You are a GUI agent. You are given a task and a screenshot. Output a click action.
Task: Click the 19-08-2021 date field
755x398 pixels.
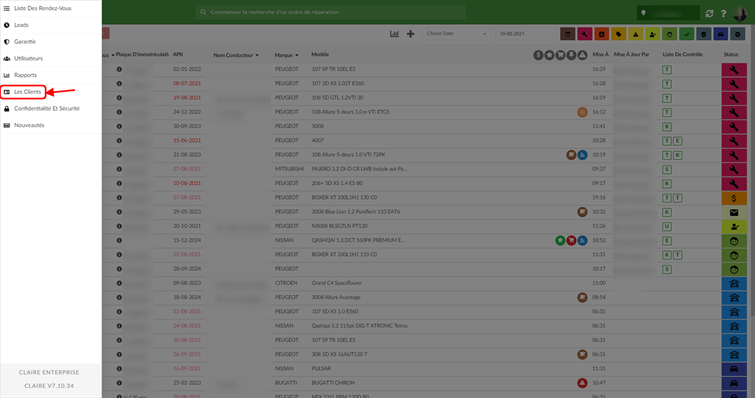[525, 34]
